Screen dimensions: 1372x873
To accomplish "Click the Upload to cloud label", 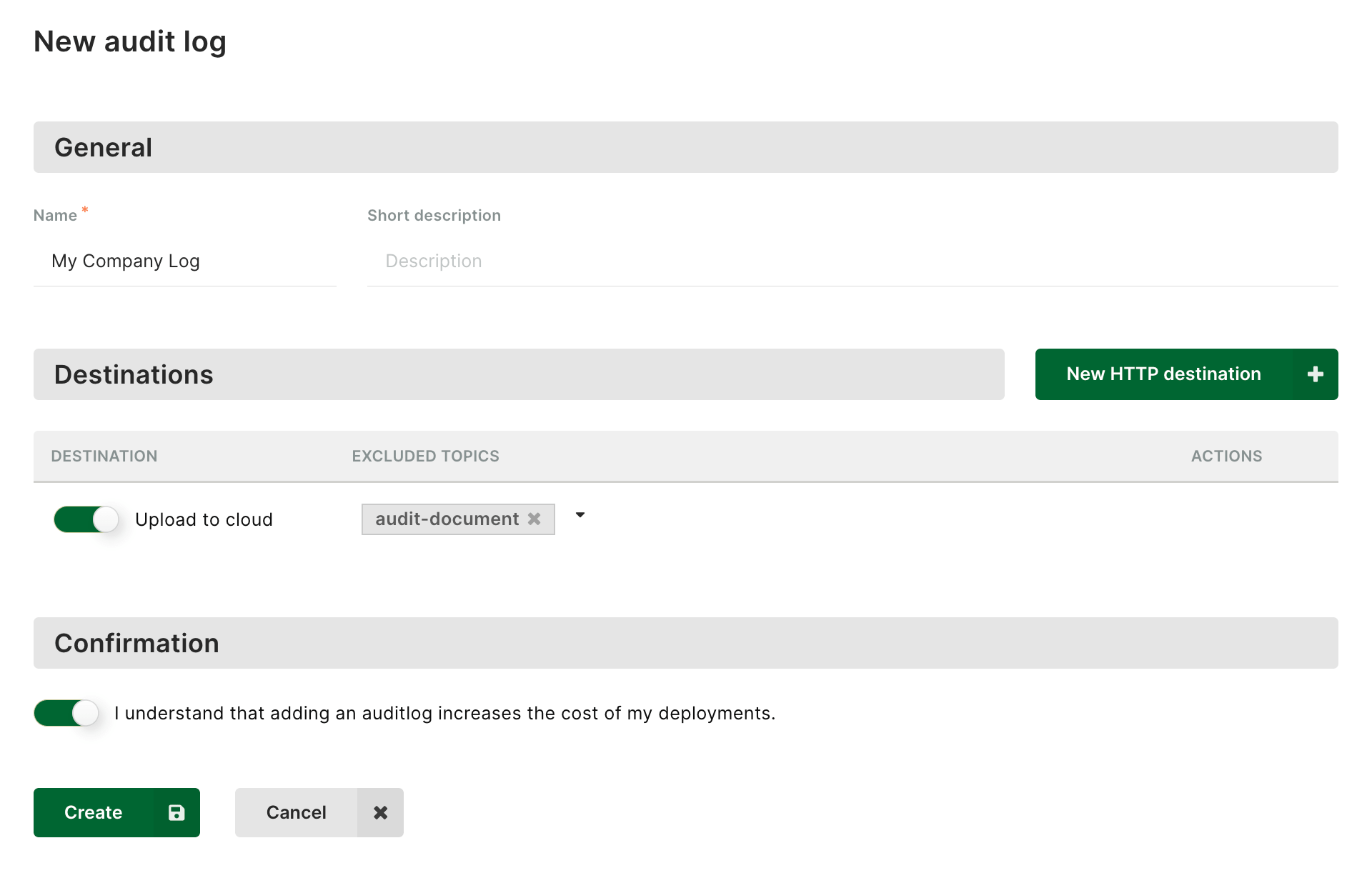I will click(204, 519).
